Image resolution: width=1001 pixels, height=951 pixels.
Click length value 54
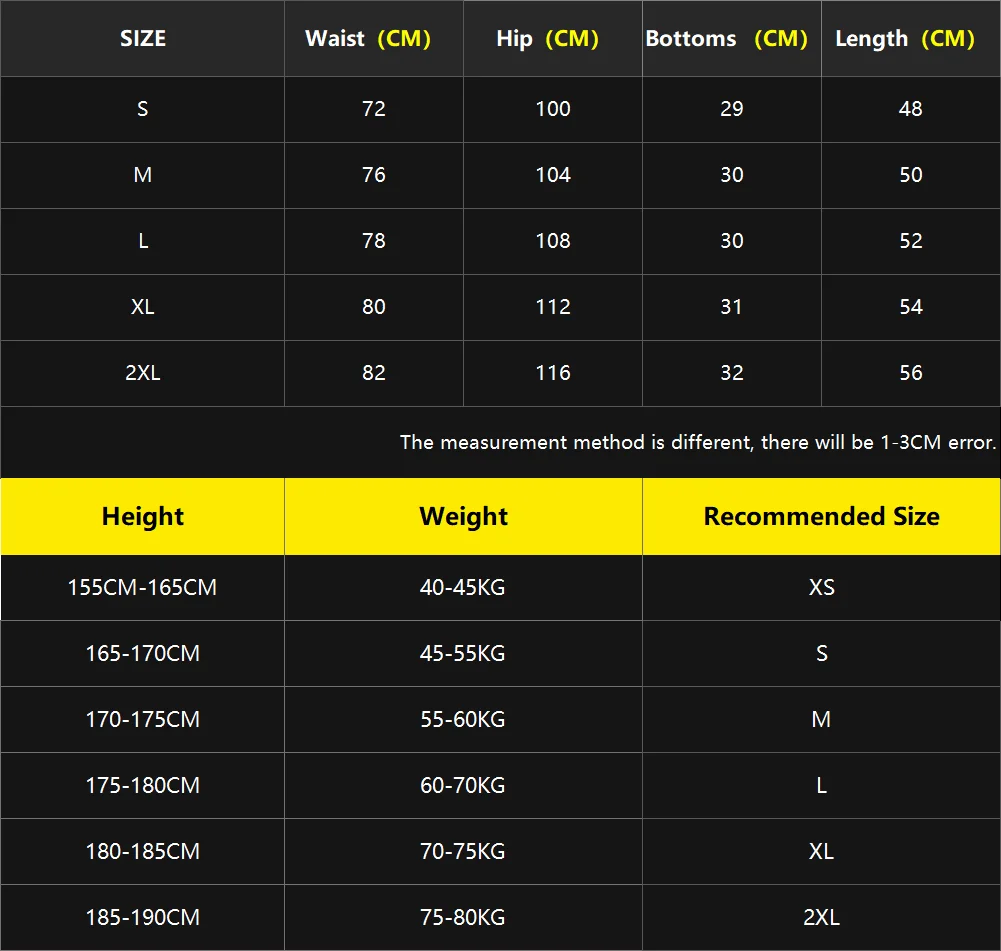(911, 307)
